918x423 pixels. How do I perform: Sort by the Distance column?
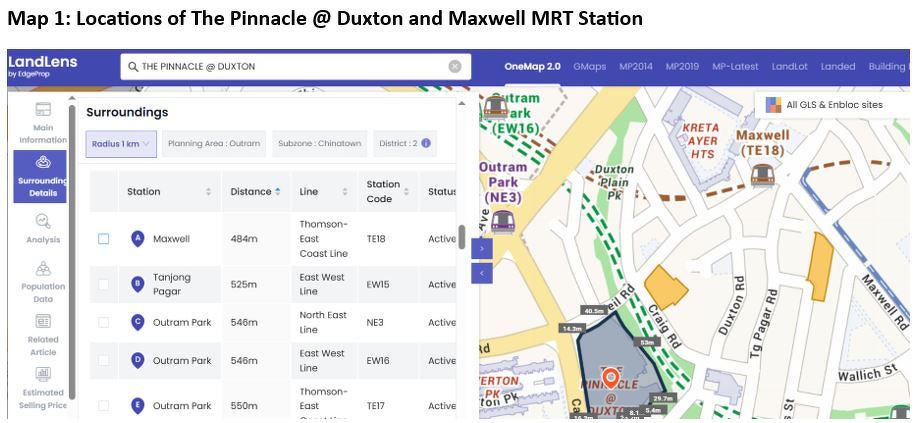tap(255, 192)
